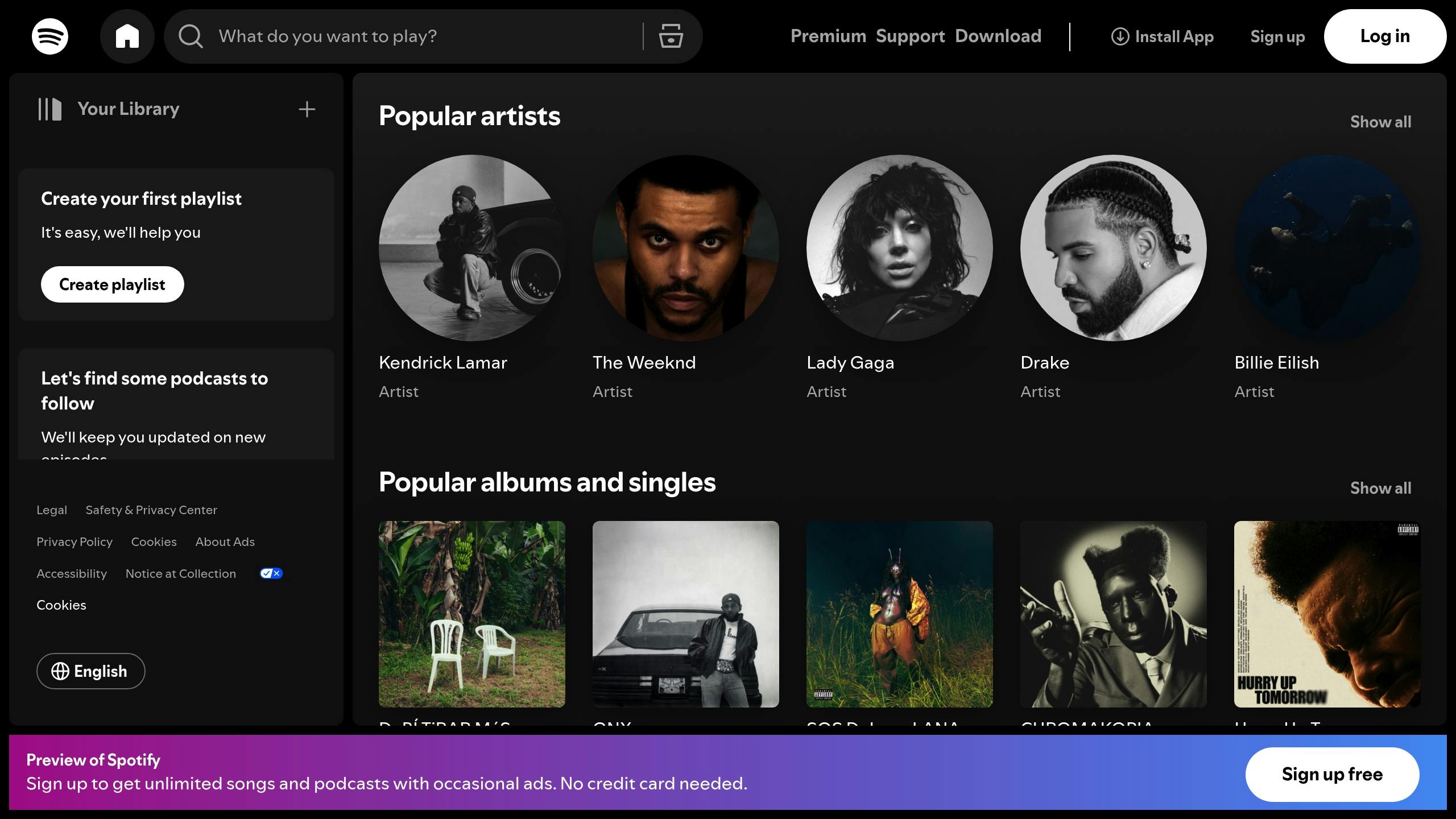Open the About Ads link
Viewport: 1456px width, 819px height.
tap(225, 542)
